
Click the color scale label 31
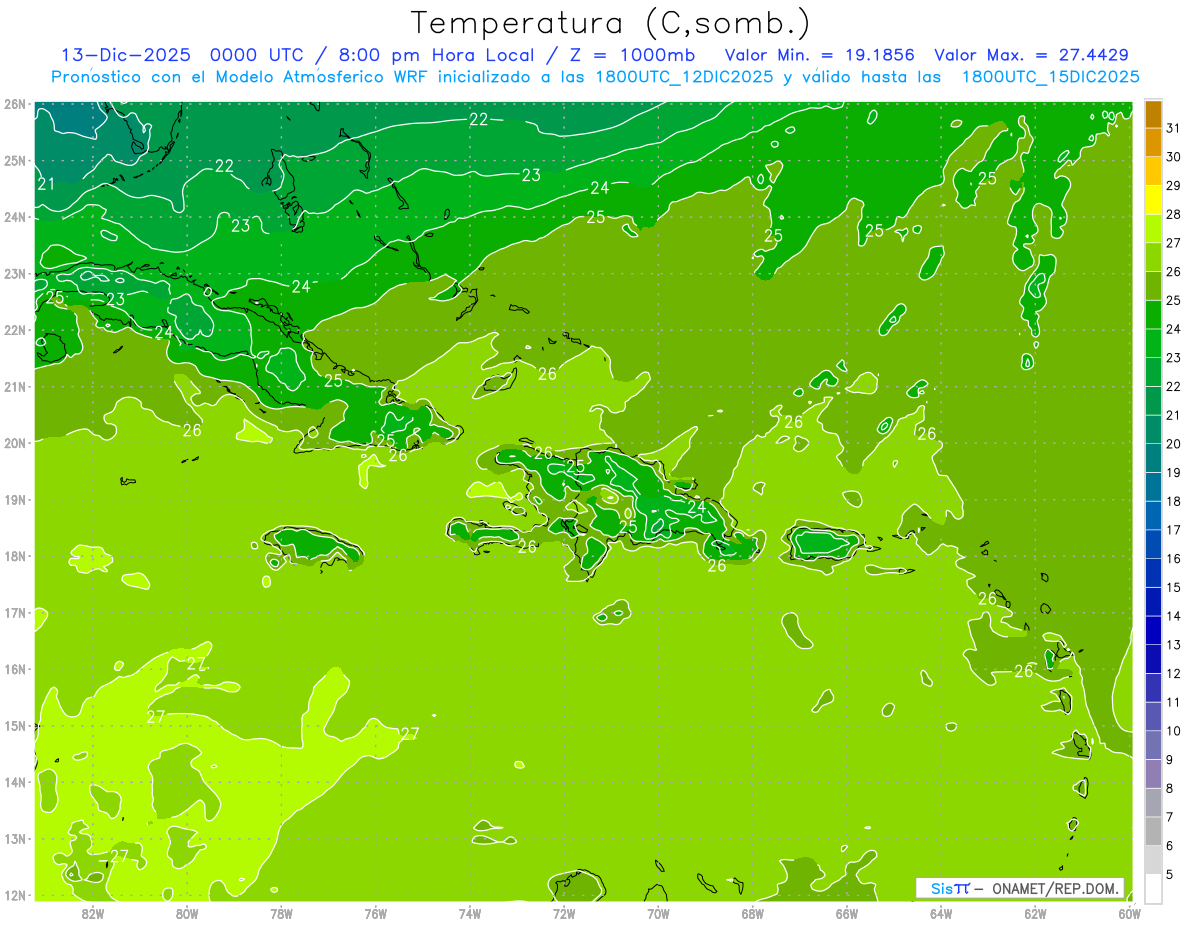(x=1173, y=128)
